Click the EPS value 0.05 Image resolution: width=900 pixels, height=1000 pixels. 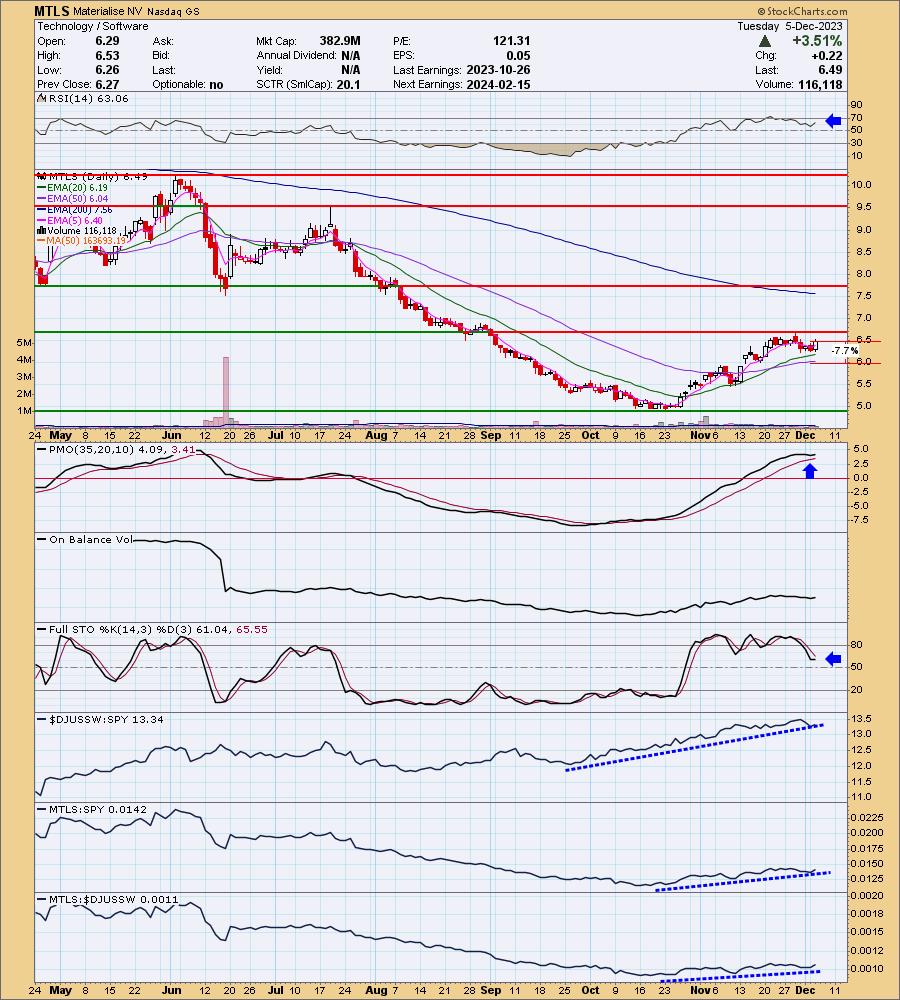[519, 55]
